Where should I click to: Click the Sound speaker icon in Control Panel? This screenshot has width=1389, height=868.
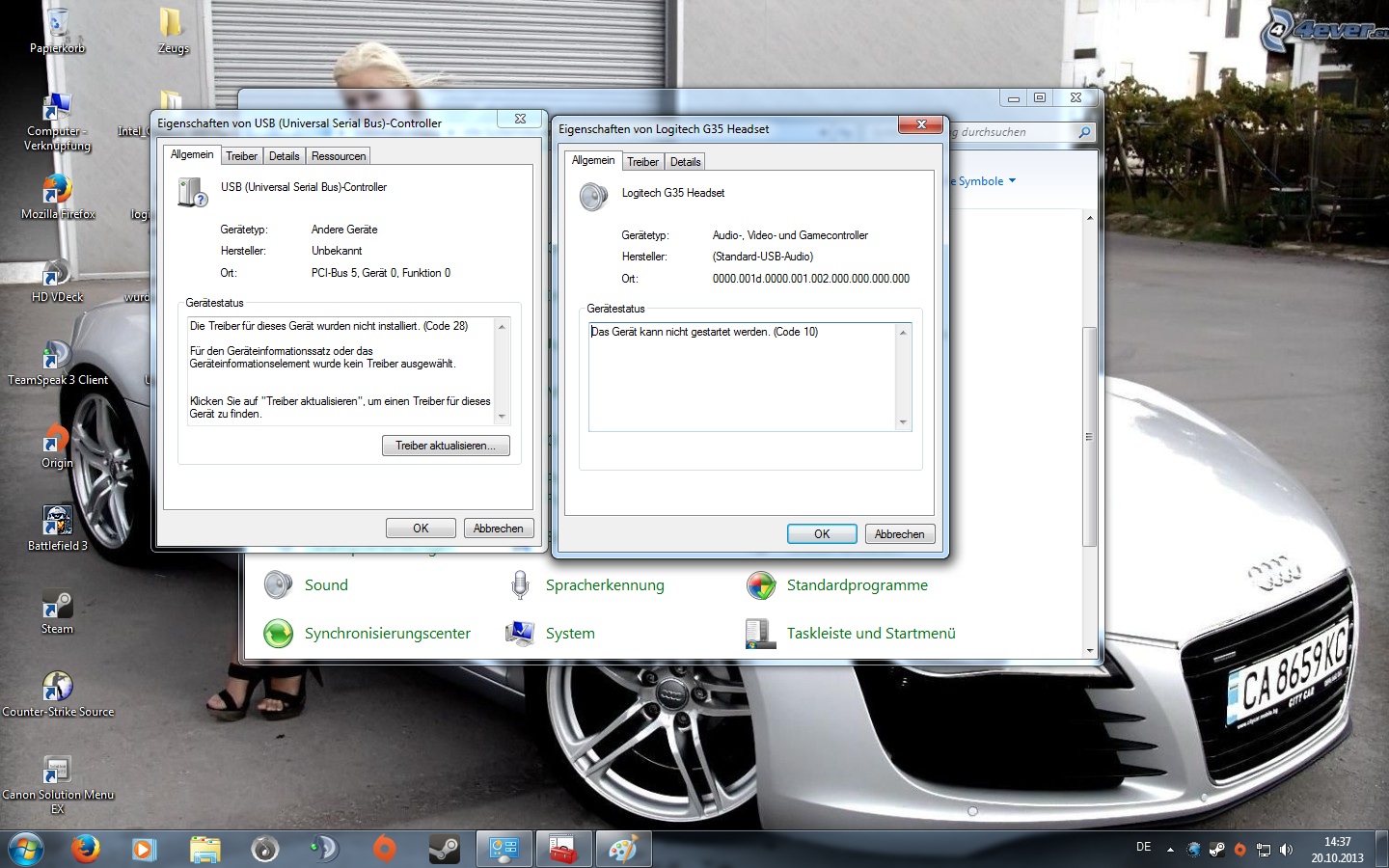[x=278, y=585]
